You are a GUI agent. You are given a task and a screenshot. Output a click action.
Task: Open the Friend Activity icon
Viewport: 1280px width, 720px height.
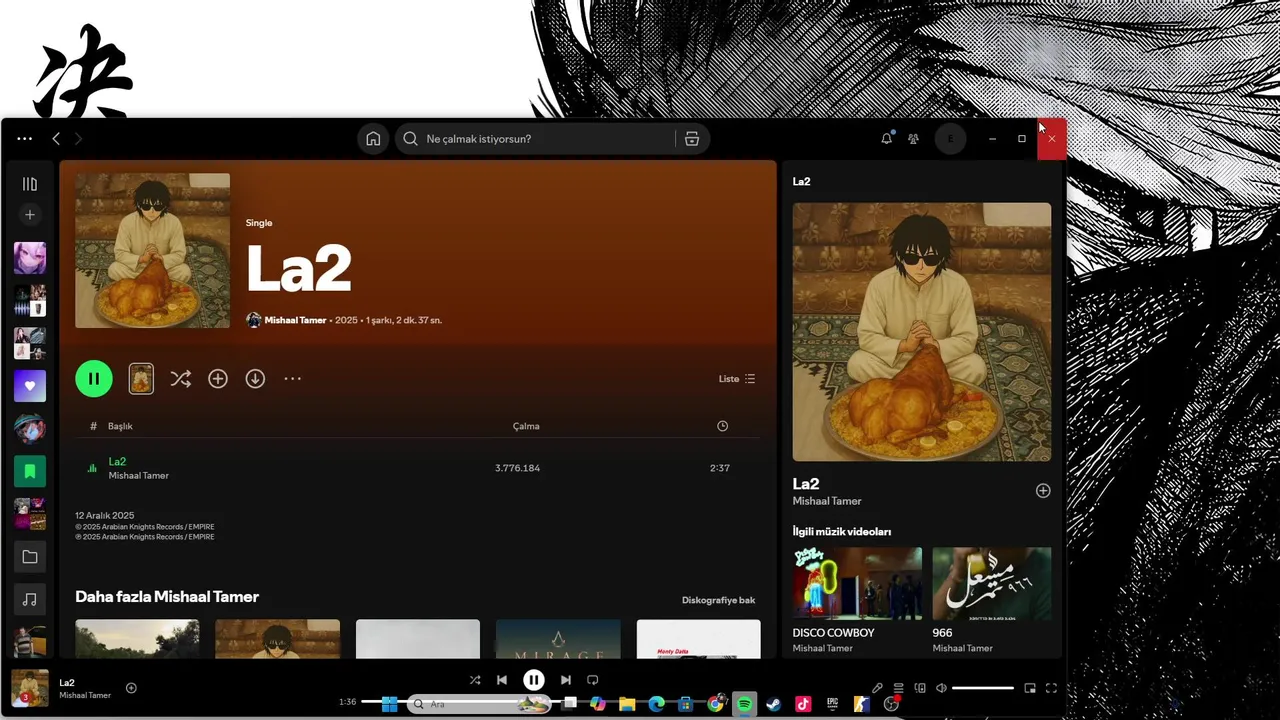tap(913, 139)
